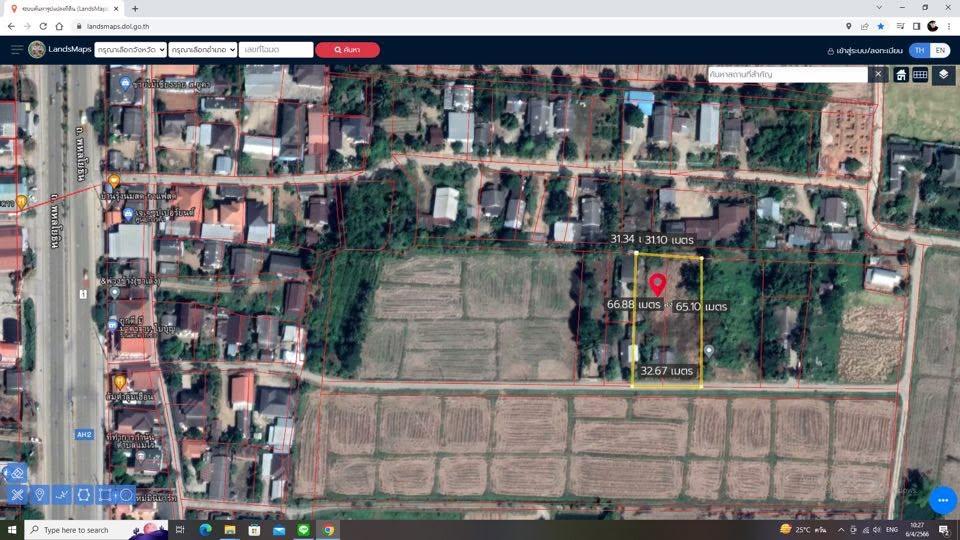This screenshot has height=540, width=960.
Task: Click the house home icon on map
Action: tap(901, 75)
